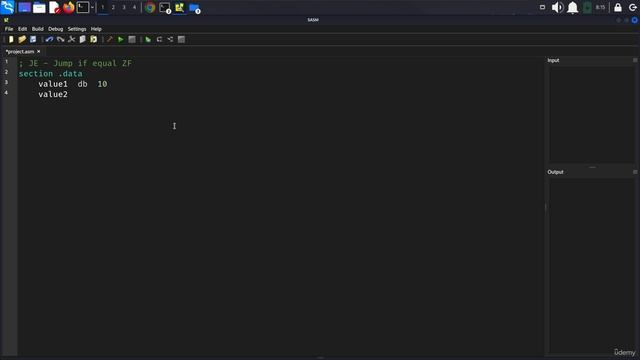Viewport: 640px width, 360px height.
Task: Open the Settings menu
Action: coord(77,29)
